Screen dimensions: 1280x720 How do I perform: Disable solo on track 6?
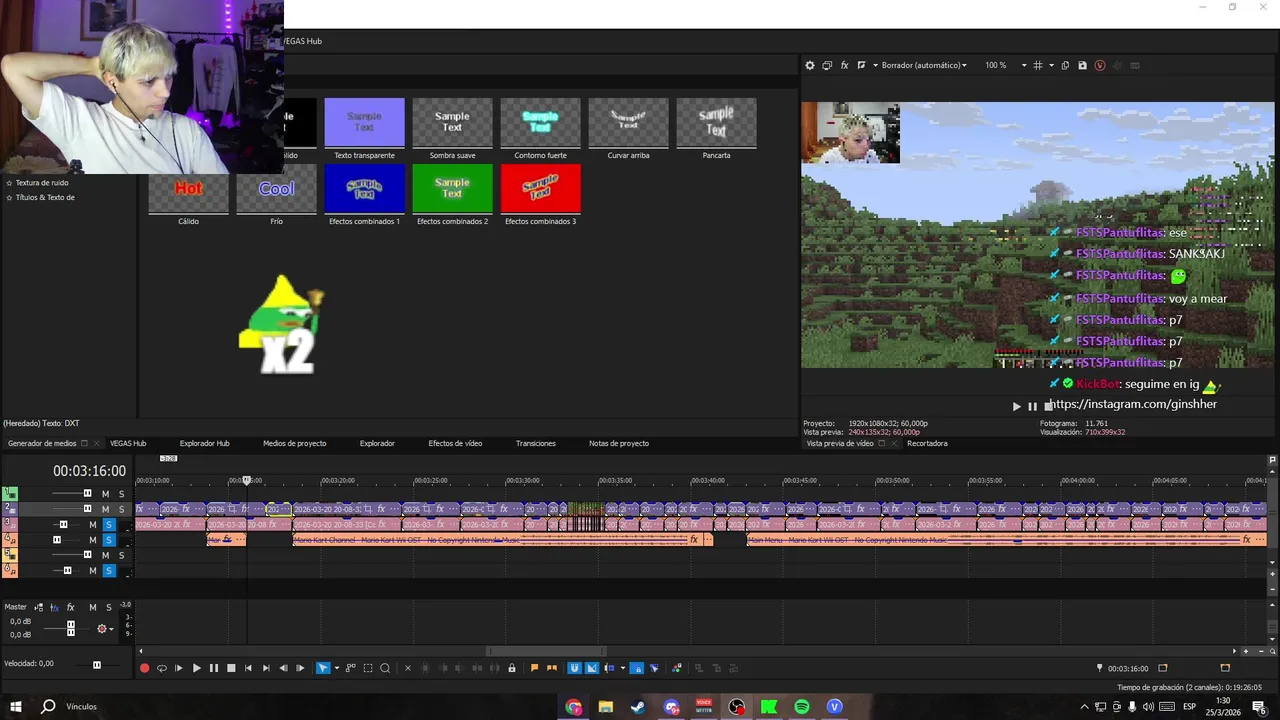[x=109, y=571]
